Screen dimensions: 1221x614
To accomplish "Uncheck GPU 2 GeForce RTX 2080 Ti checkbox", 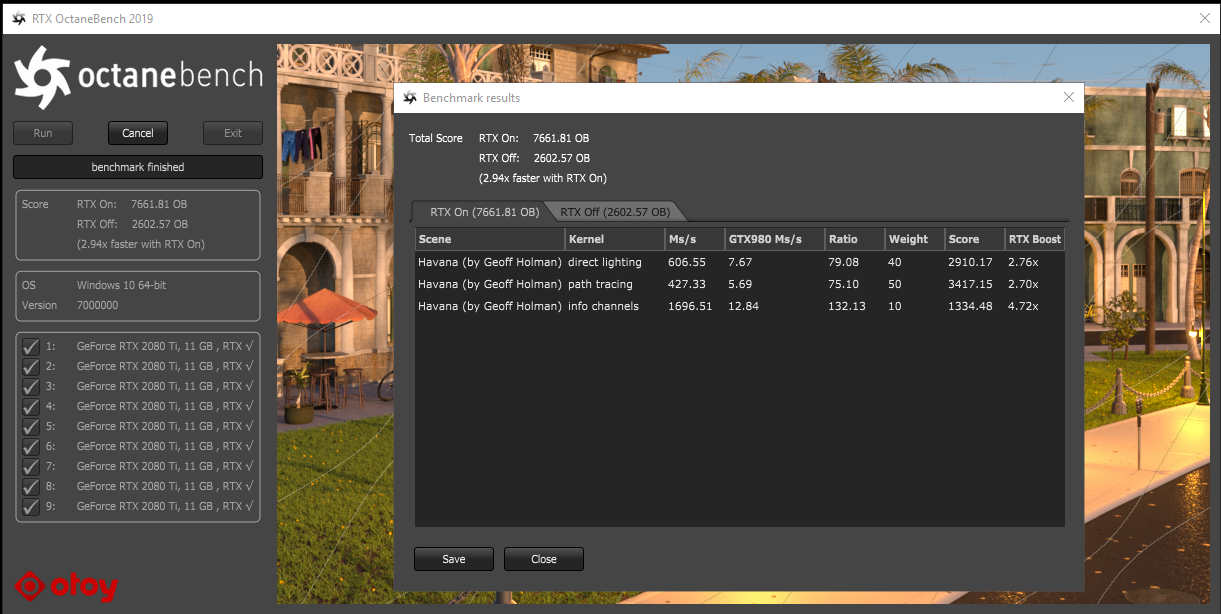I will pos(31,366).
